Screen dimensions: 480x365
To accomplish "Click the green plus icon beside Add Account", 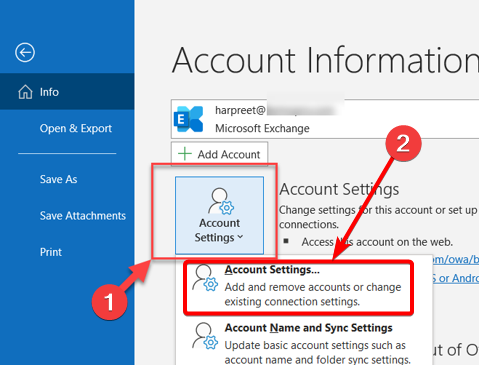I will point(185,154).
